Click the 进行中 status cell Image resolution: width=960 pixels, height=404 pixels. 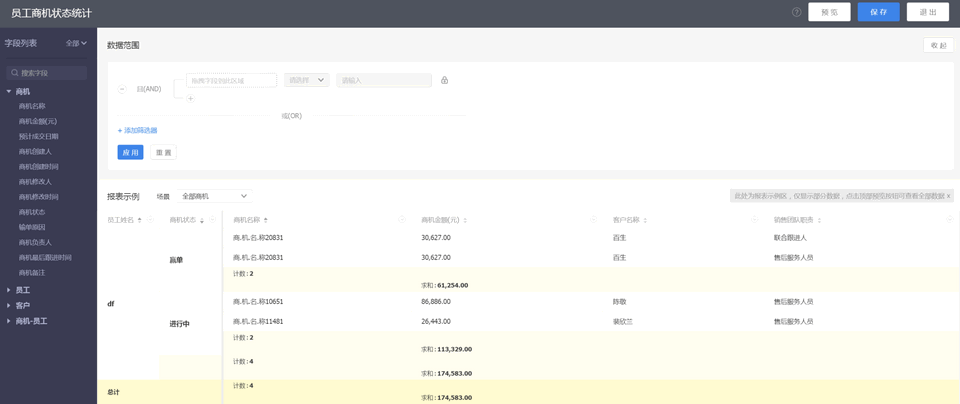(179, 324)
